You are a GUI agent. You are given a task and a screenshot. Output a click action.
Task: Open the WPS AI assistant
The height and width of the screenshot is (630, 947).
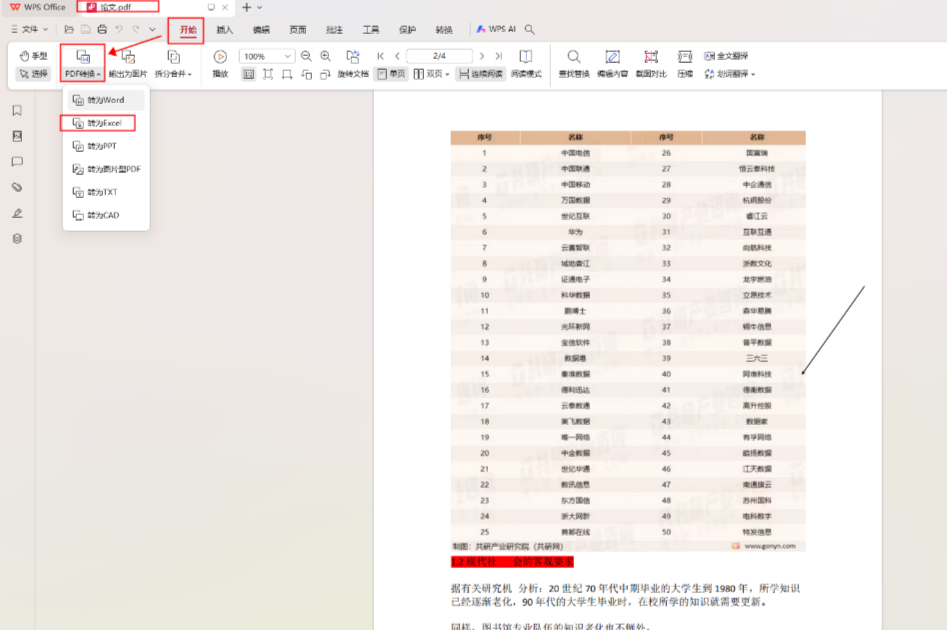496,29
